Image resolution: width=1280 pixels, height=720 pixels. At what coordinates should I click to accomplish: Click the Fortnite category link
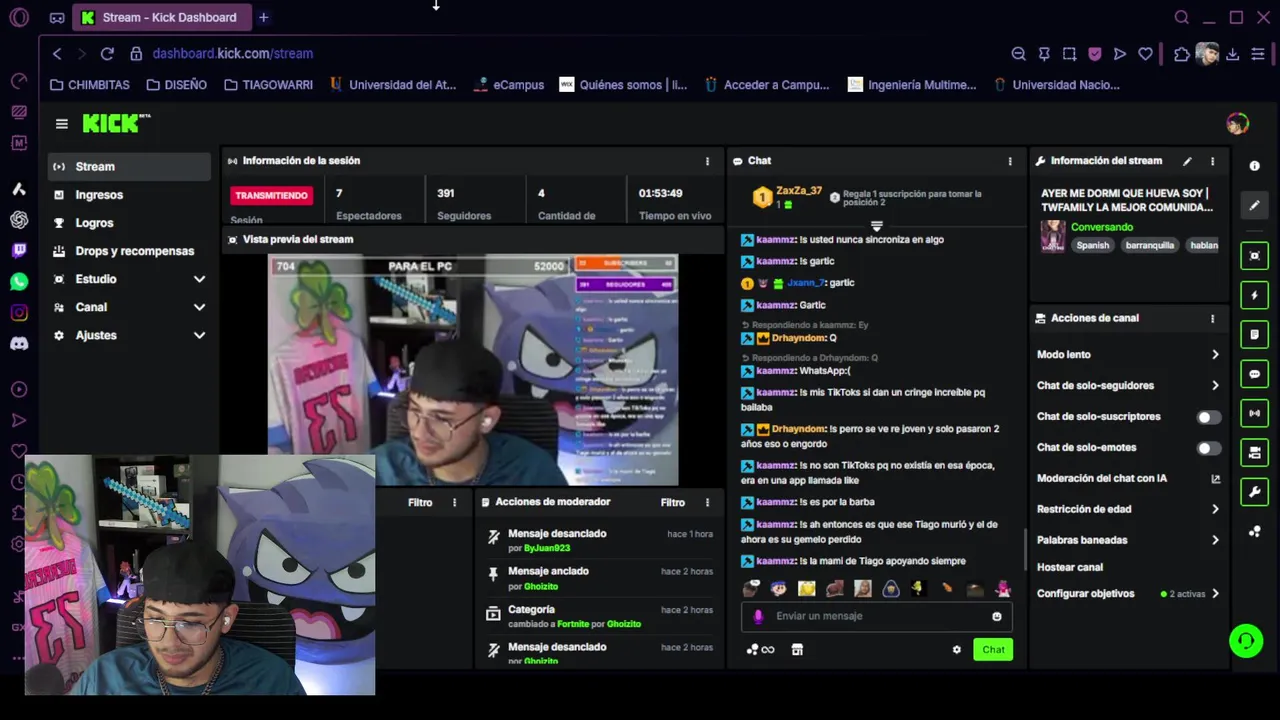pyautogui.click(x=573, y=625)
